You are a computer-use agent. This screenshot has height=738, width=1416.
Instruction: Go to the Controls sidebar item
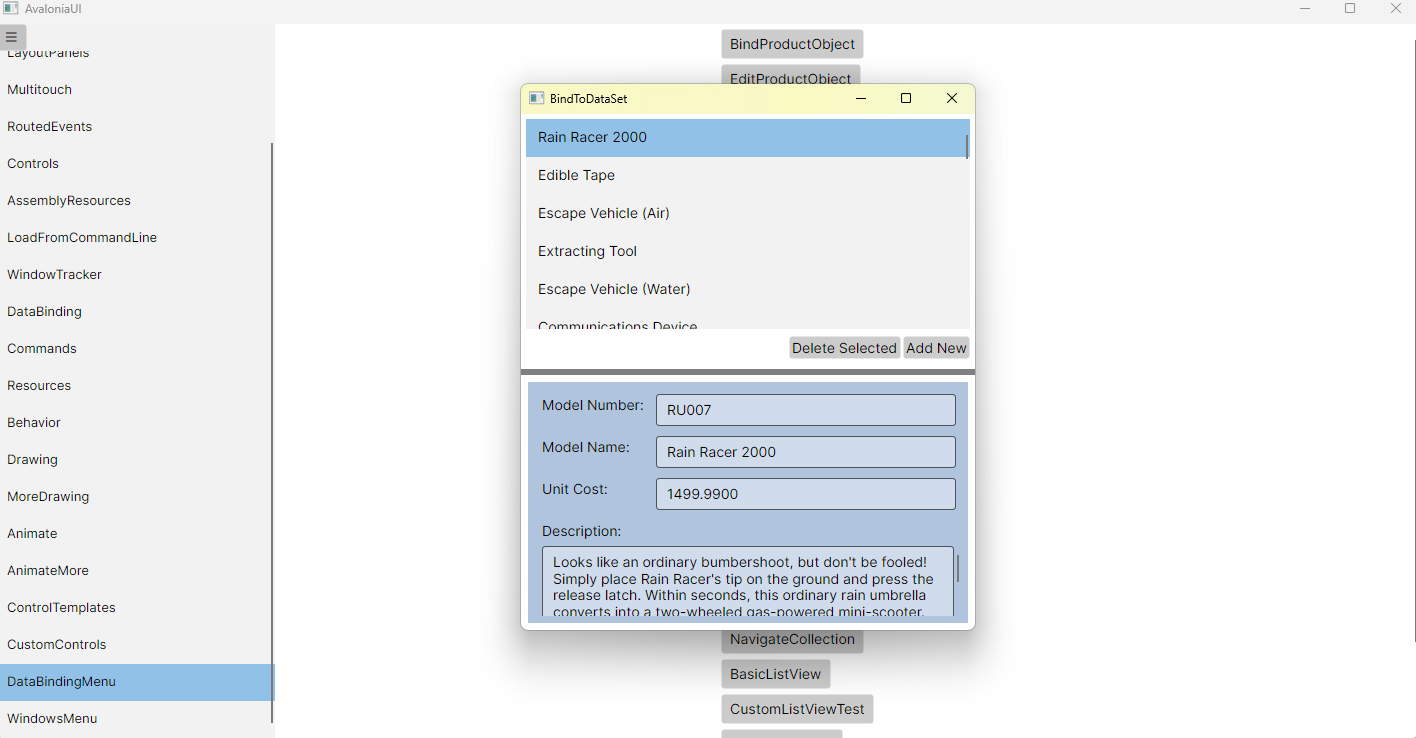(x=135, y=164)
